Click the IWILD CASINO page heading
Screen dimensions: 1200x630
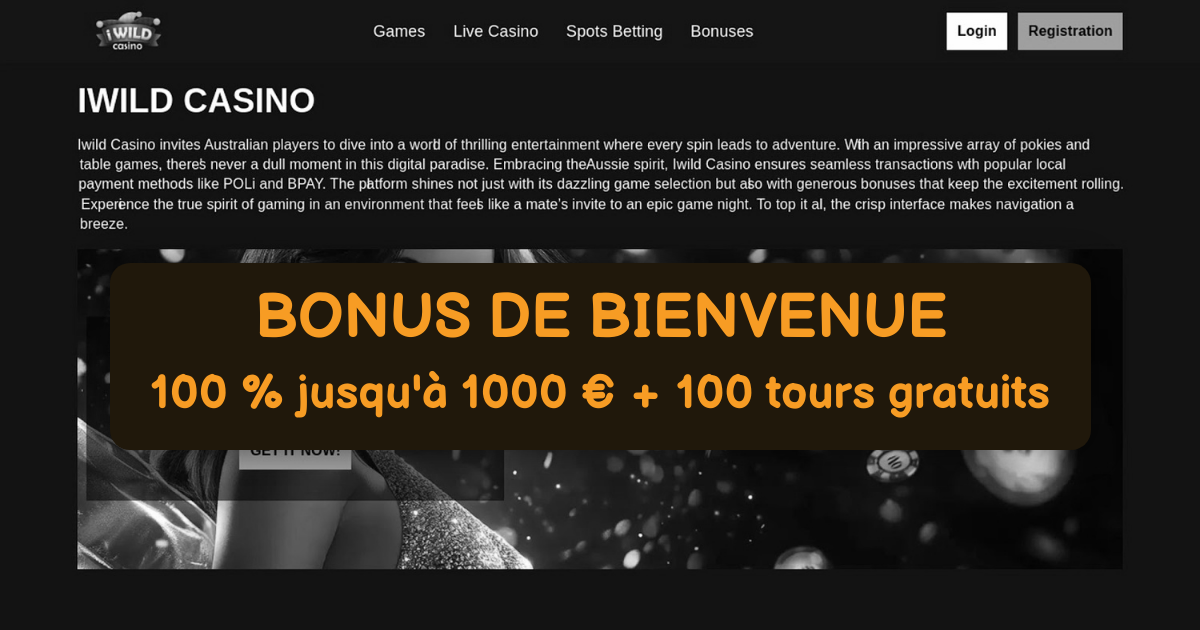click(196, 101)
